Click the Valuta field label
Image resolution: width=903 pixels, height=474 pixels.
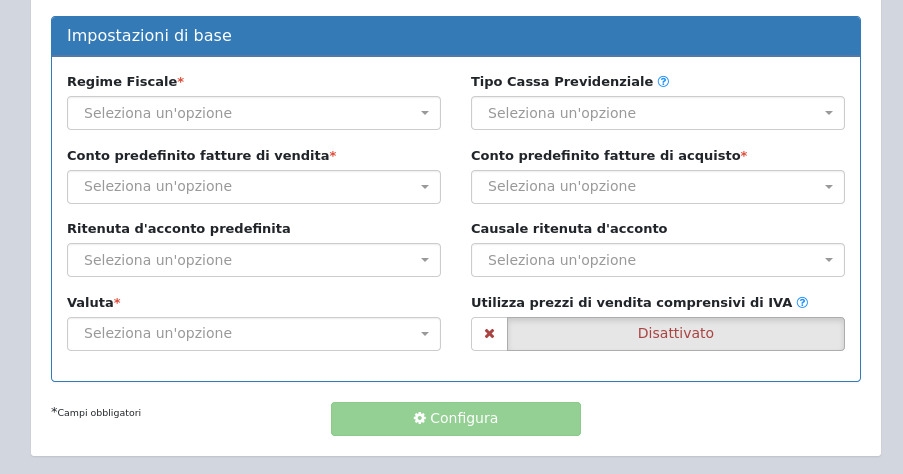coord(90,303)
